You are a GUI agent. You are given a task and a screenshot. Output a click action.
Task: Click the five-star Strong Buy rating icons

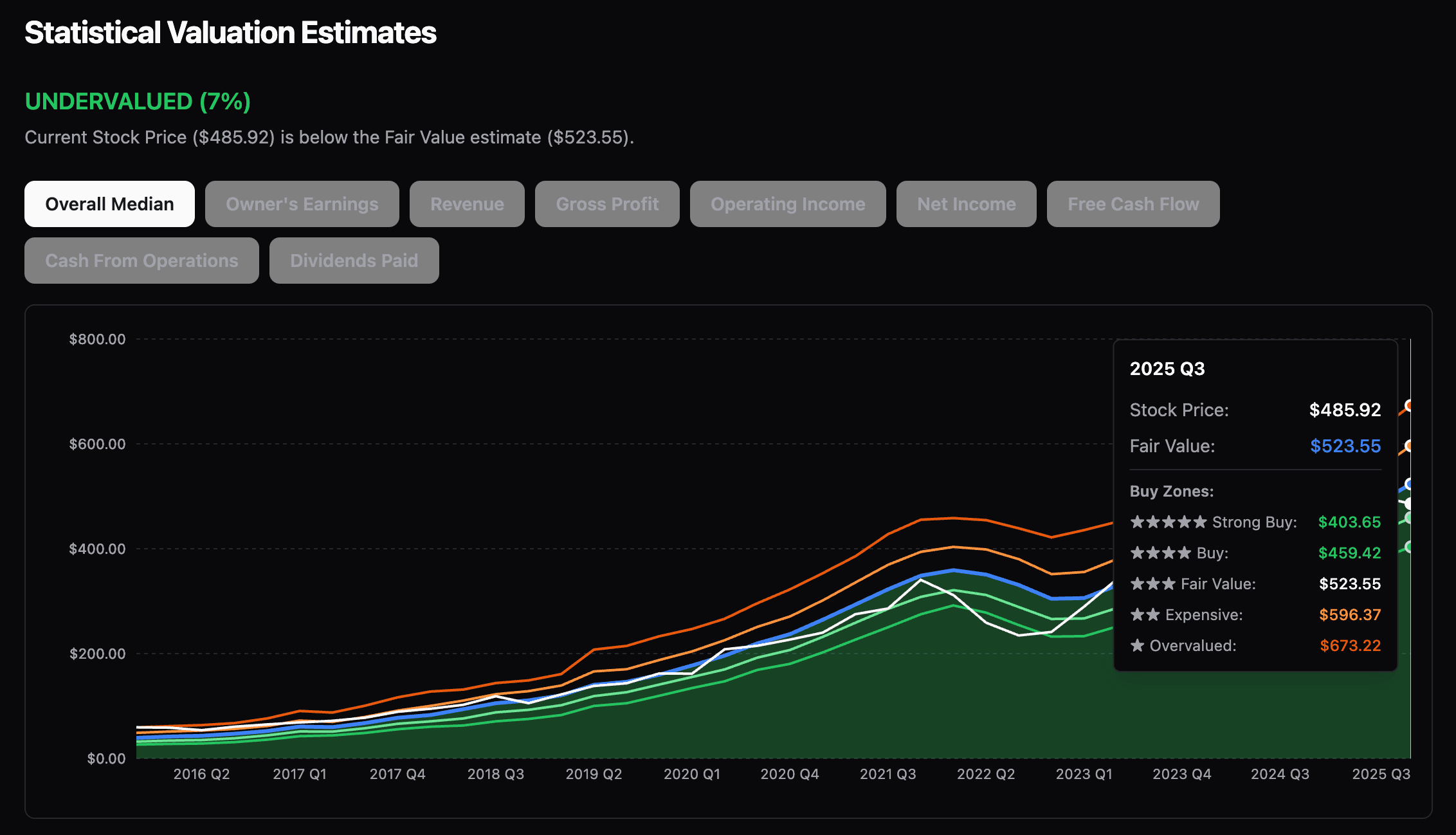(x=1168, y=522)
